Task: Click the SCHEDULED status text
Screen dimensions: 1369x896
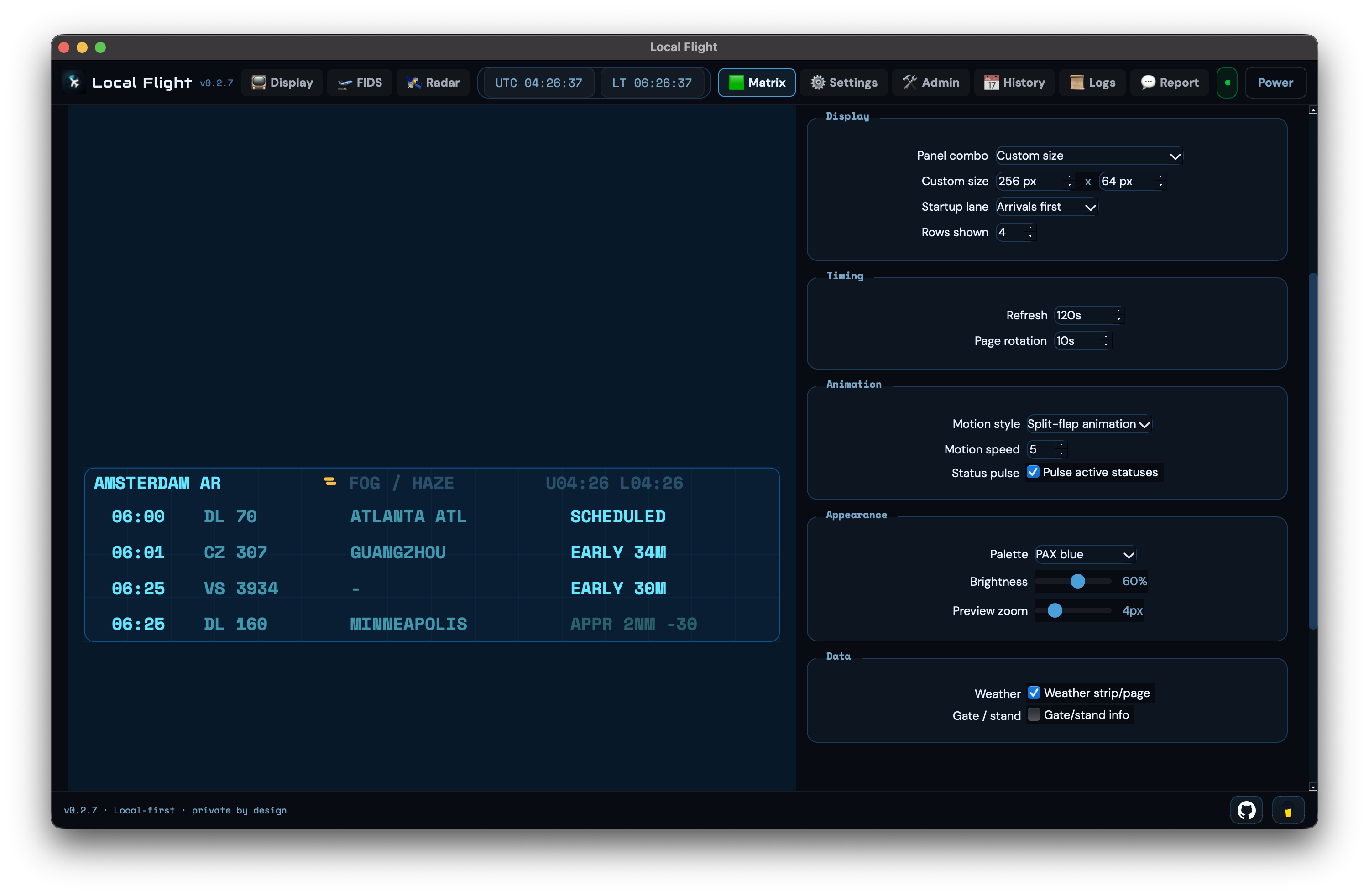Action: point(618,516)
